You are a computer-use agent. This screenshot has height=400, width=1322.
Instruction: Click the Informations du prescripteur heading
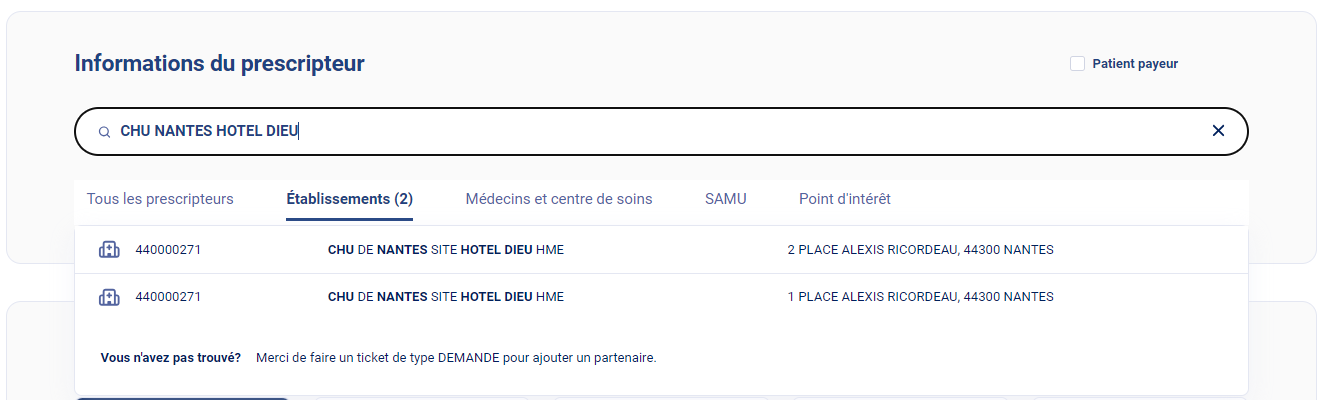tap(219, 64)
